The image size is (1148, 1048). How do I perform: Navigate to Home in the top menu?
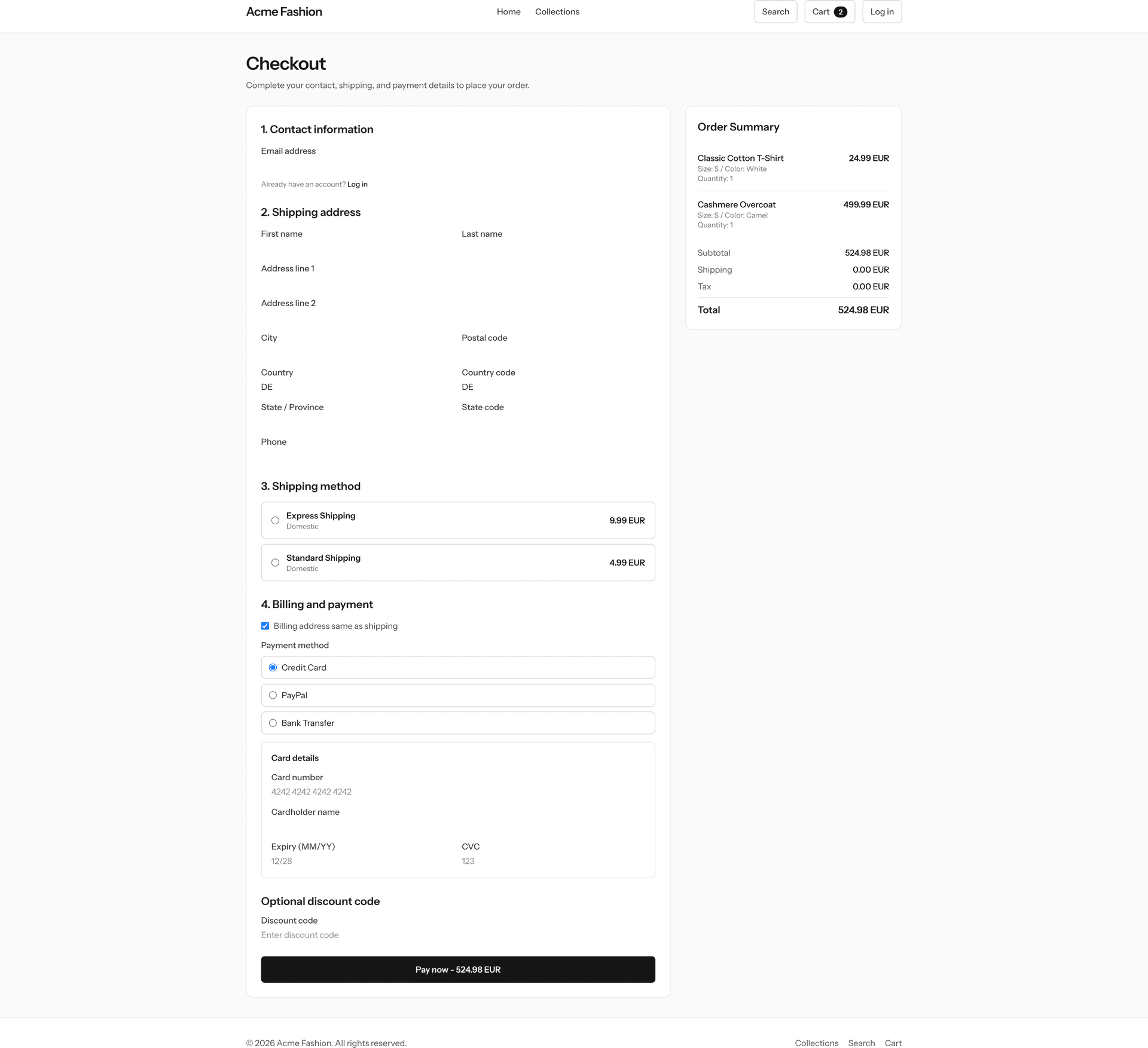[508, 11]
